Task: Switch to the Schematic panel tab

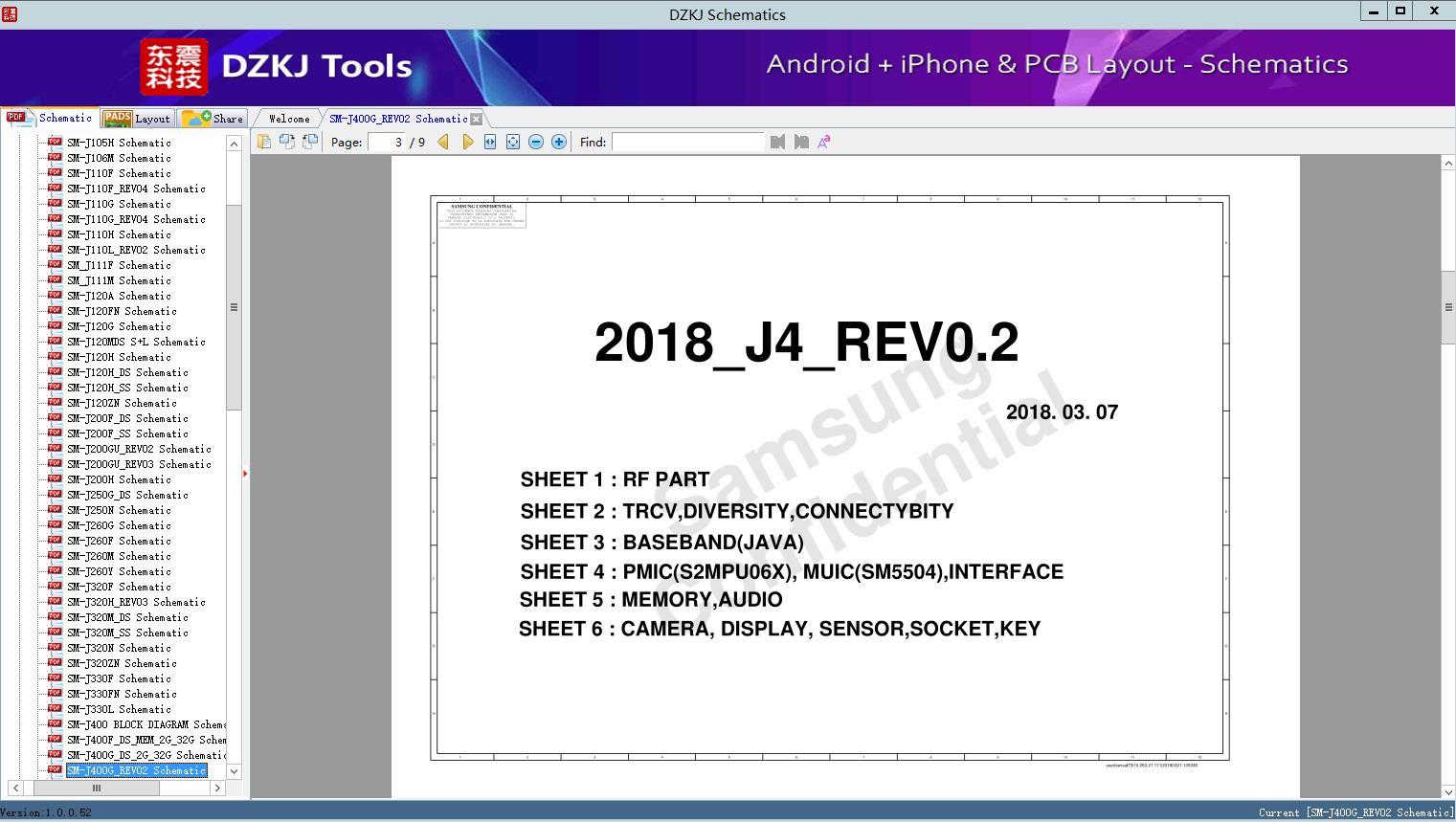Action: [50, 118]
